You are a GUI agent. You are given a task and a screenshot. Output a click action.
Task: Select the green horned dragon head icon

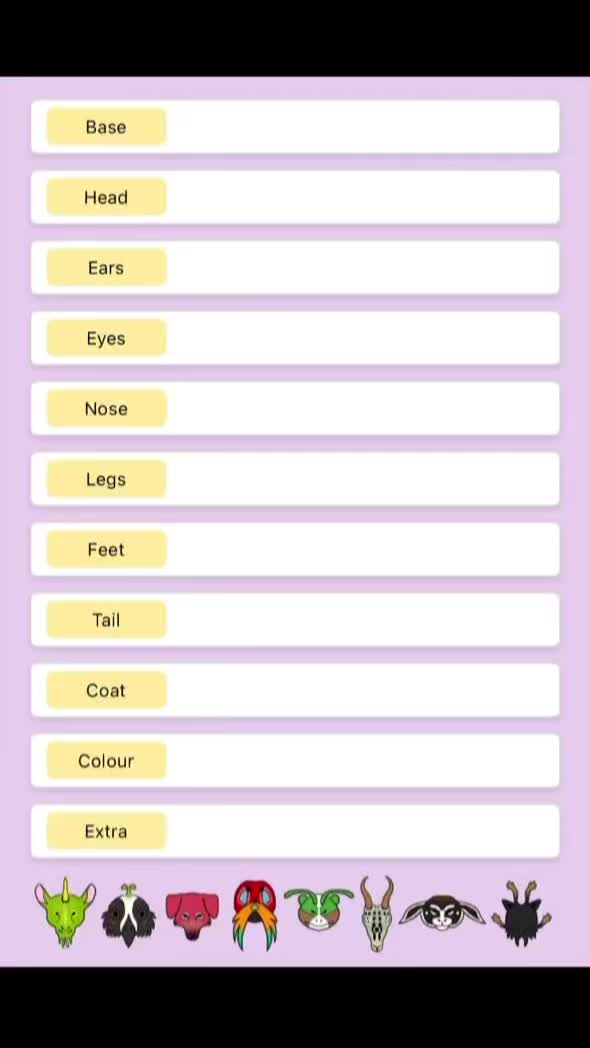65,912
